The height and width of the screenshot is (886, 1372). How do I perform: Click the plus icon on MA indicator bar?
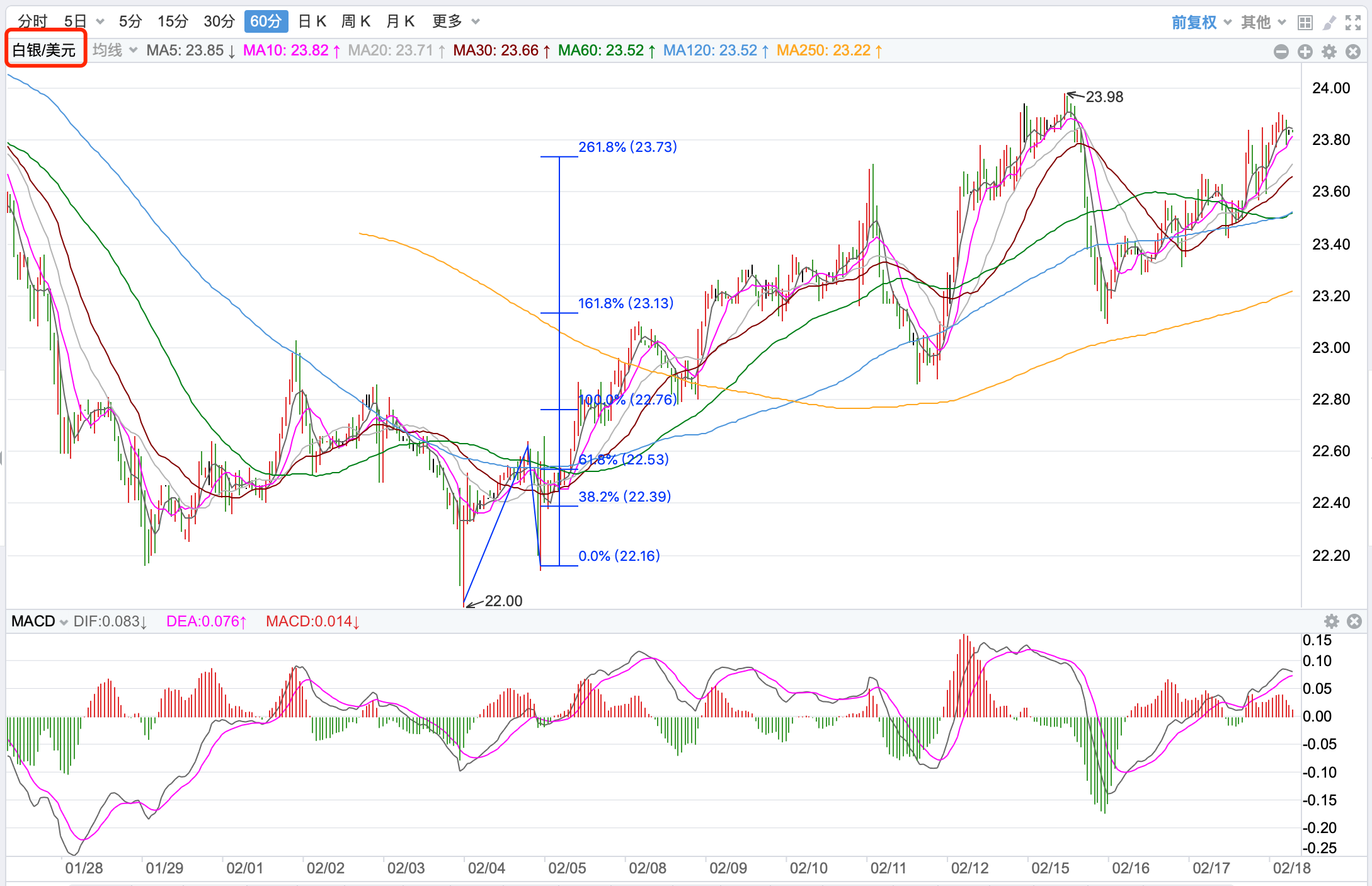1305,52
